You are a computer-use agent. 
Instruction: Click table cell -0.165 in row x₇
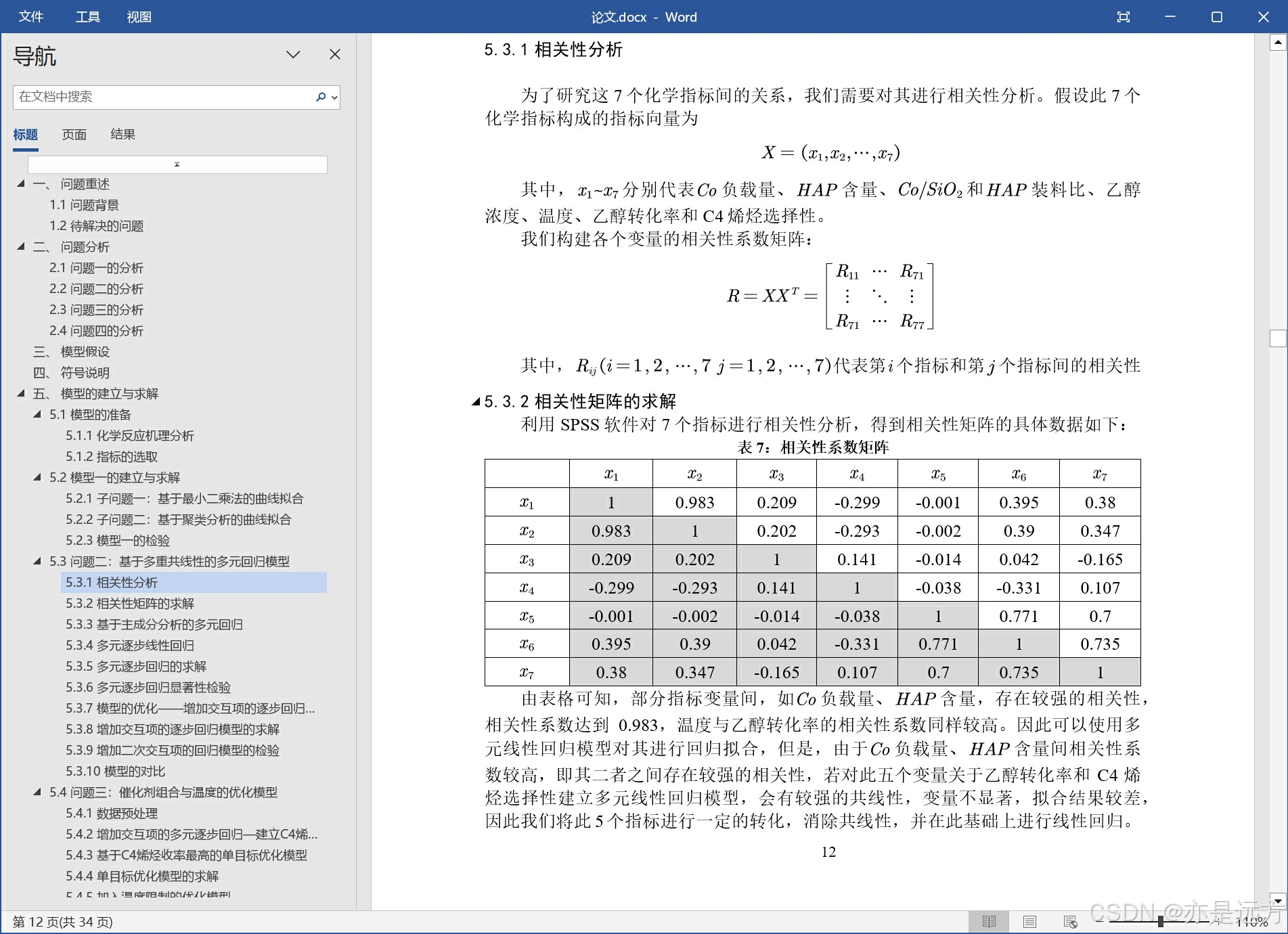(776, 673)
